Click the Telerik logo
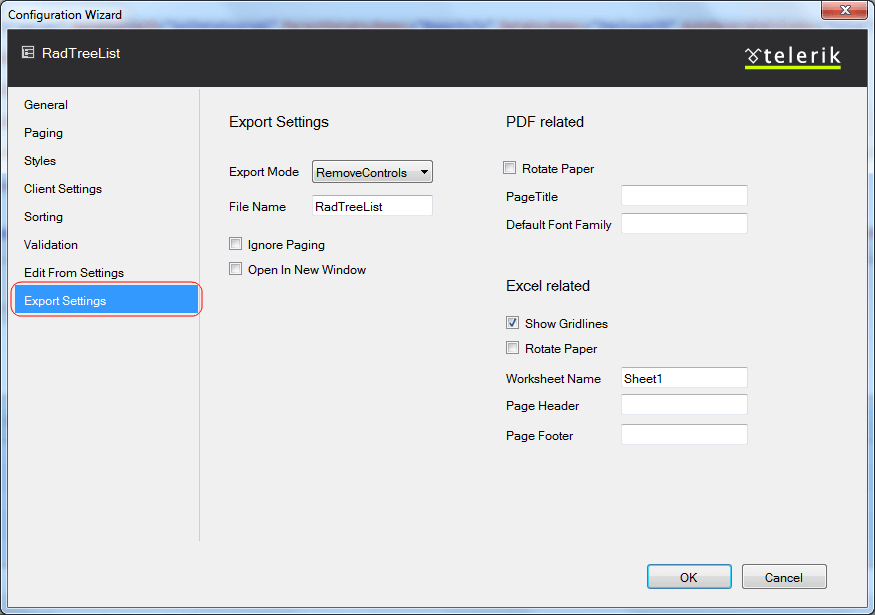 click(x=792, y=56)
